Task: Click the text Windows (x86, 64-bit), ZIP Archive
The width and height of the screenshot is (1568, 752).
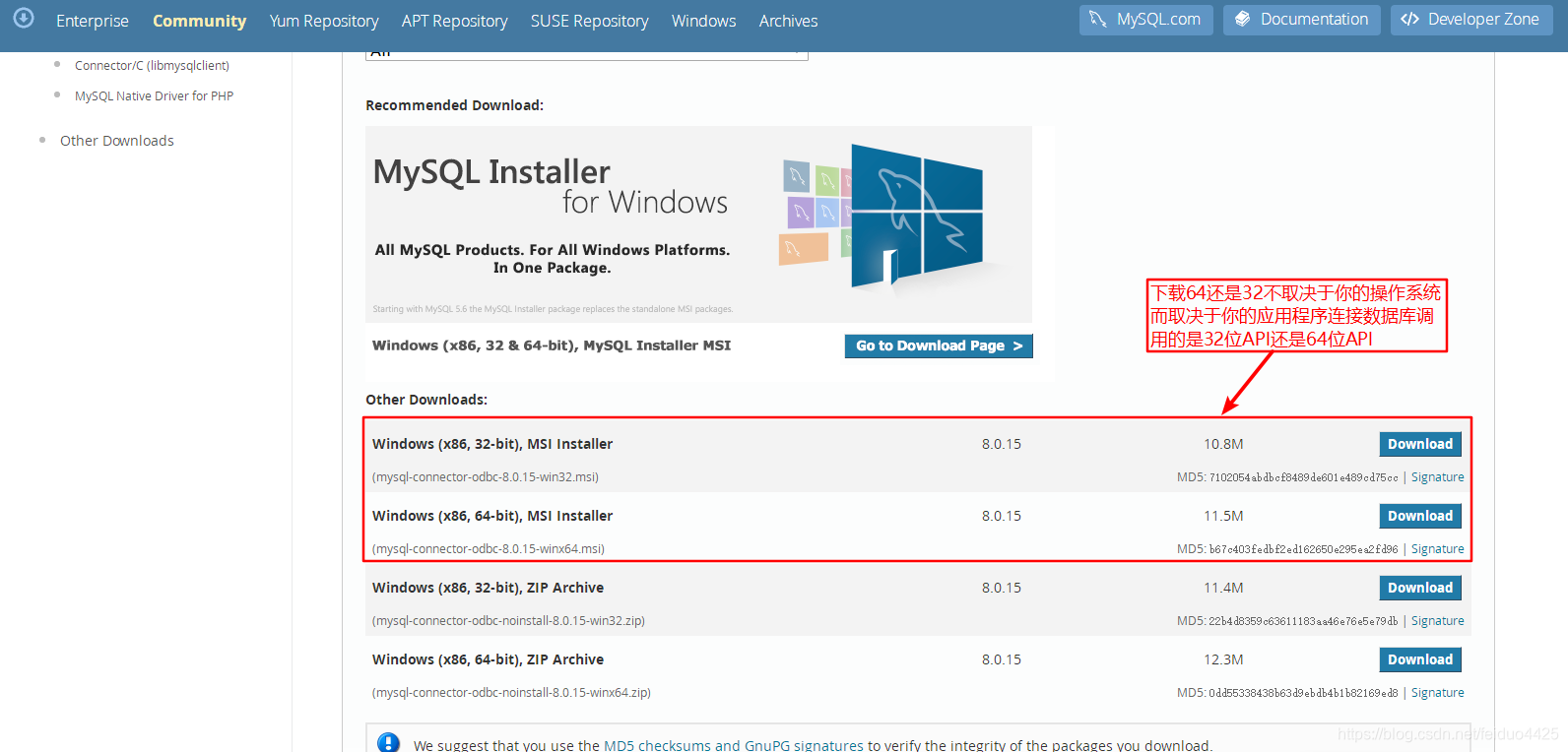Action: coord(489,659)
